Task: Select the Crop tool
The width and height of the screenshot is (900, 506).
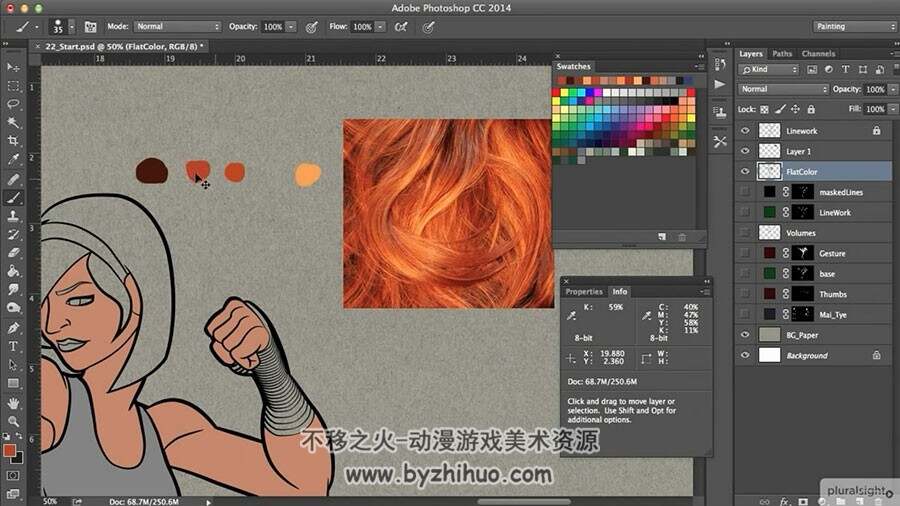Action: pos(13,141)
